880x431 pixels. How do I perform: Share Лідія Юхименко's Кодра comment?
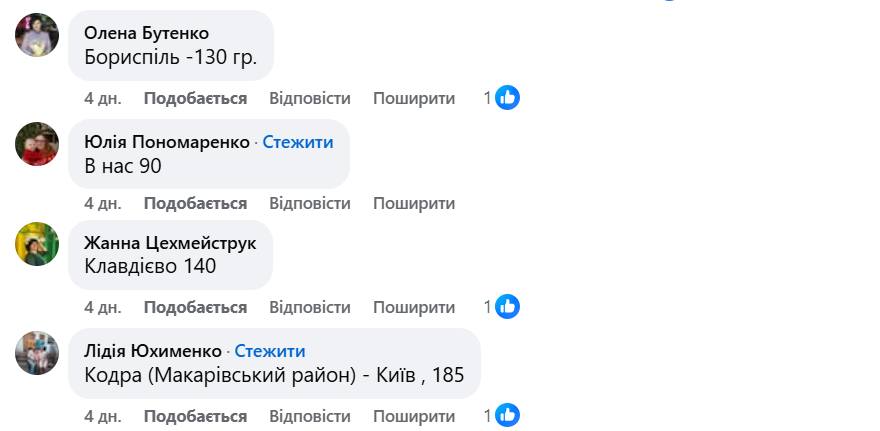[414, 415]
